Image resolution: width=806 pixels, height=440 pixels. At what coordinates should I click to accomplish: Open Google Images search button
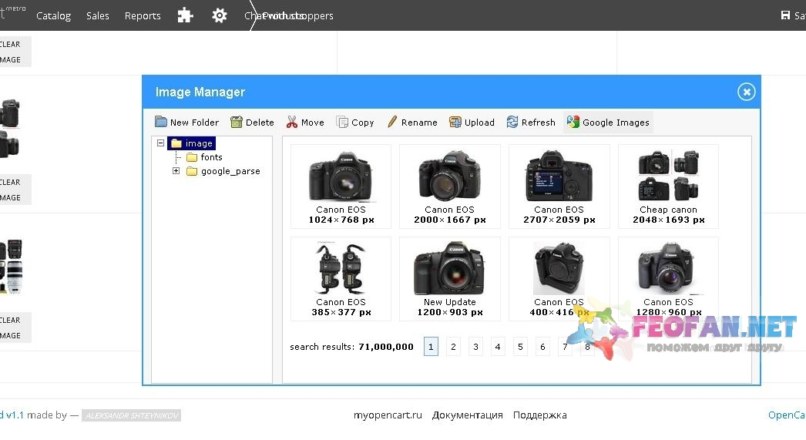[608, 122]
